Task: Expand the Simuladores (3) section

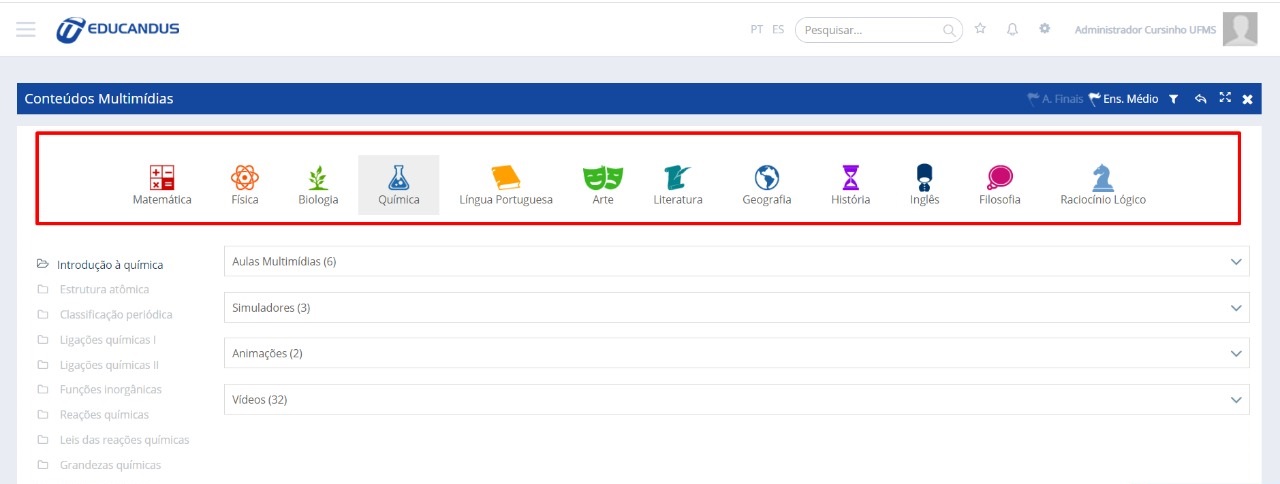Action: (x=736, y=307)
